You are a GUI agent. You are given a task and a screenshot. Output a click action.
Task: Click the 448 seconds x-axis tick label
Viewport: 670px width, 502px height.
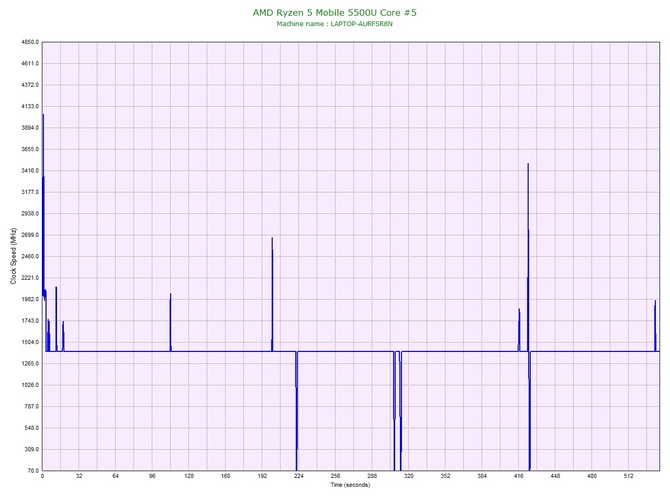tap(555, 476)
